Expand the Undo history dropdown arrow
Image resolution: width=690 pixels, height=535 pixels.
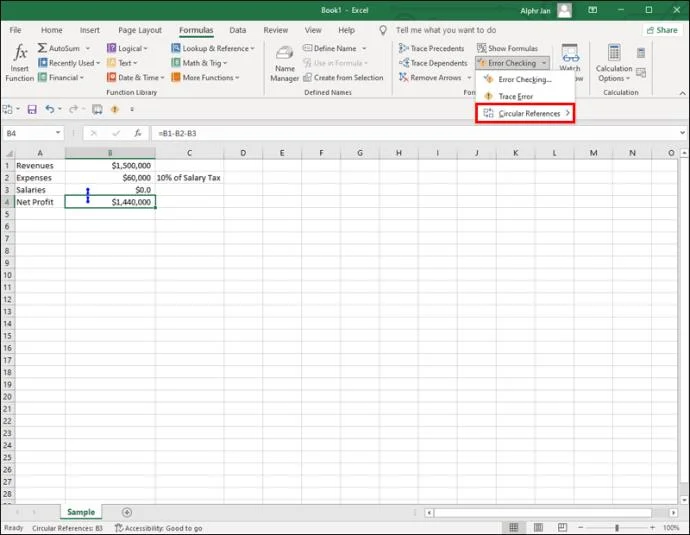60,109
